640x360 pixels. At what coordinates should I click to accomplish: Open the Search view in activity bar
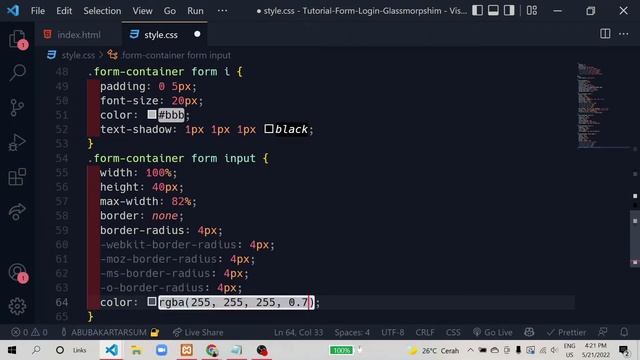[x=17, y=73]
